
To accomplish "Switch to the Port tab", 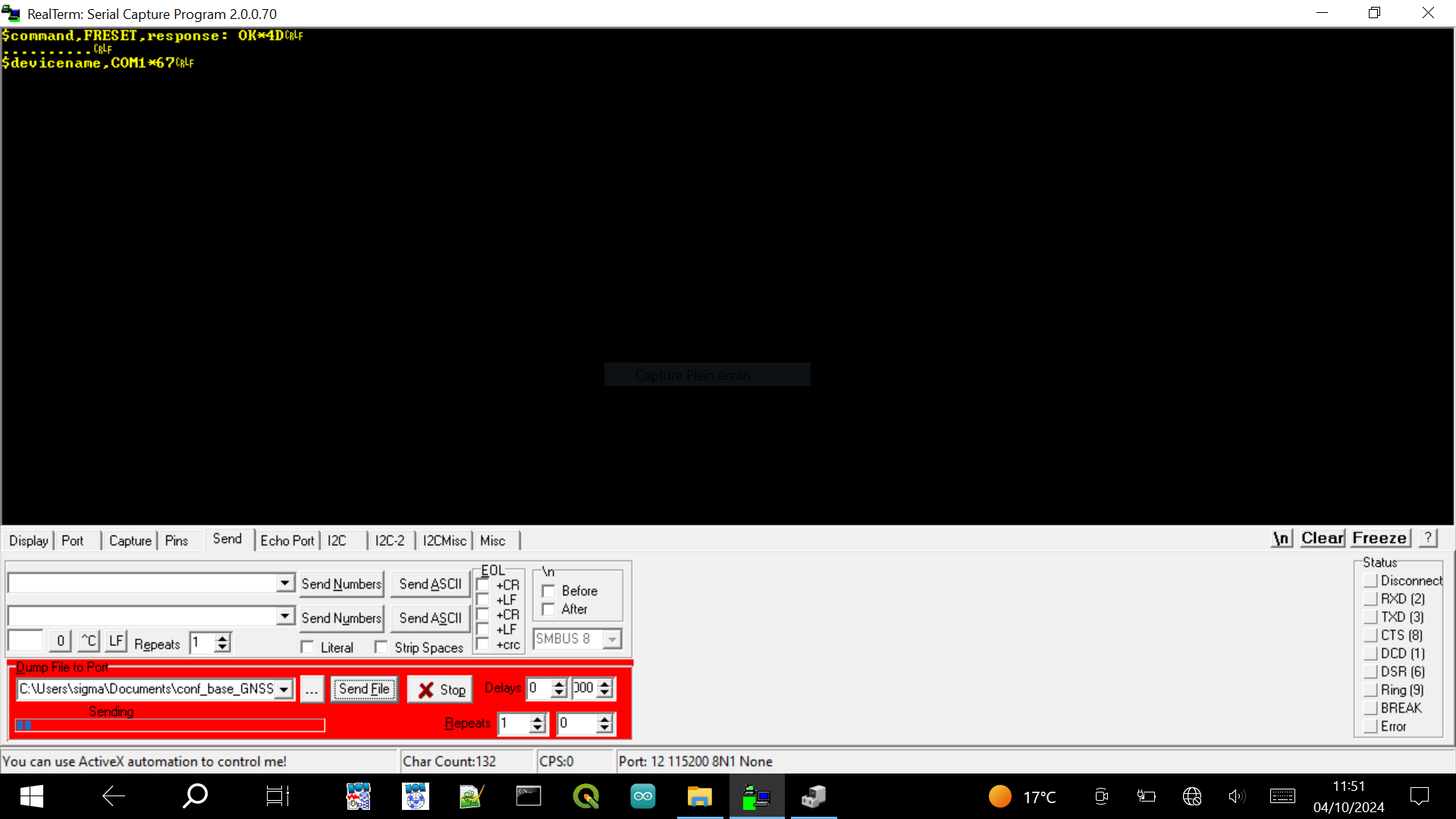I will pos(73,541).
